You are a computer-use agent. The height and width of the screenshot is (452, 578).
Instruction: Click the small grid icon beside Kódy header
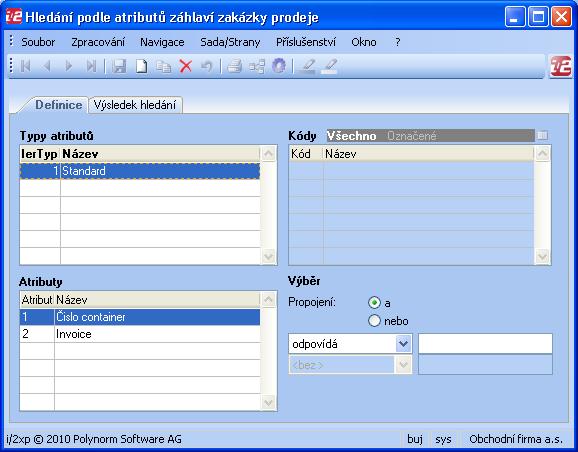click(542, 135)
